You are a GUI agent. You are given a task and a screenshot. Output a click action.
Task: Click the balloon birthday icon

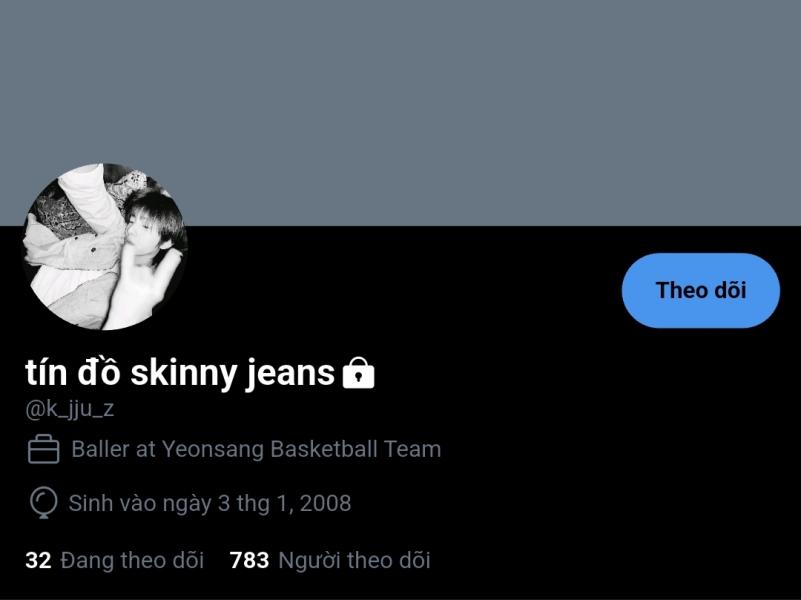(x=43, y=503)
